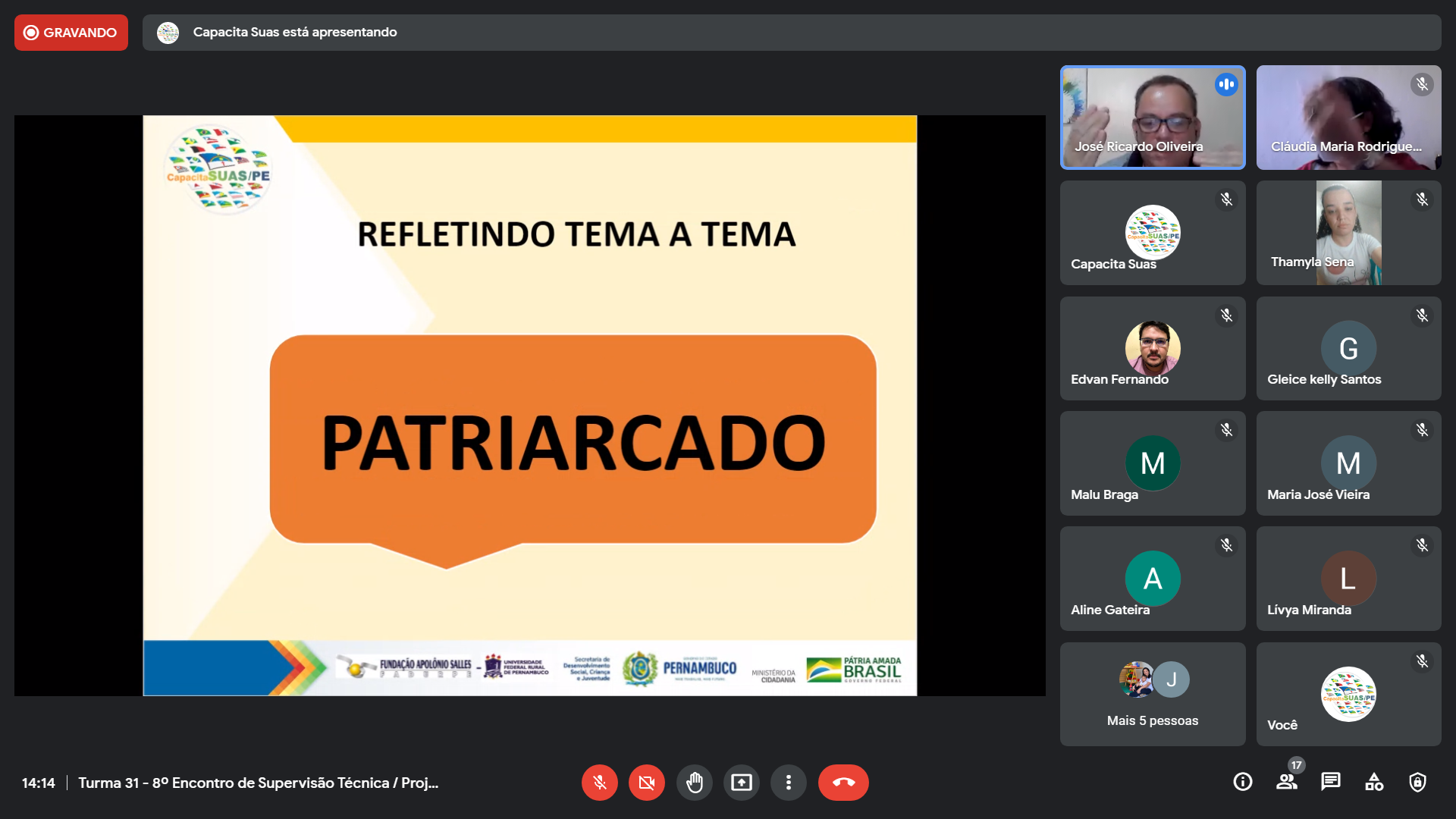Open the activities icon
1456x819 pixels.
pyautogui.click(x=1373, y=782)
